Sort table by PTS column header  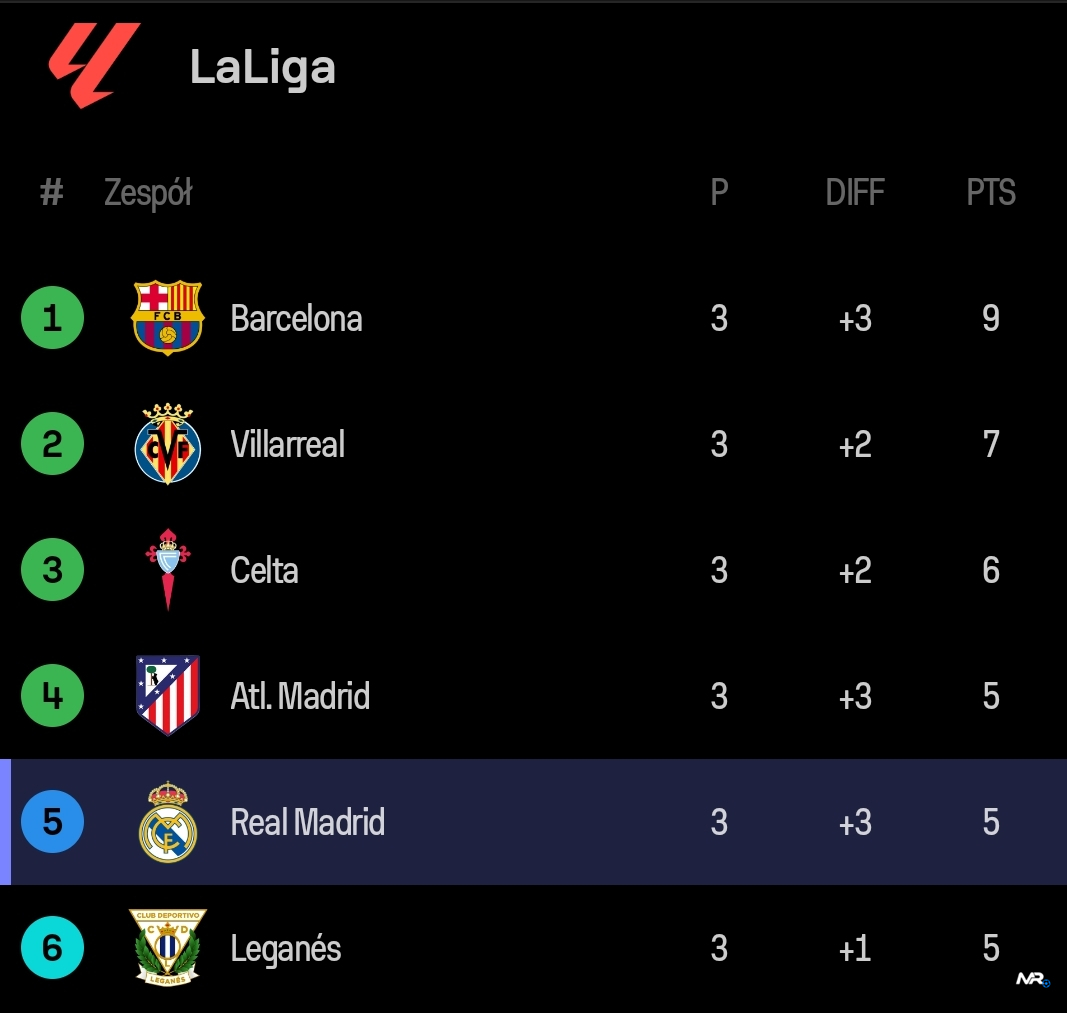pyautogui.click(x=990, y=192)
